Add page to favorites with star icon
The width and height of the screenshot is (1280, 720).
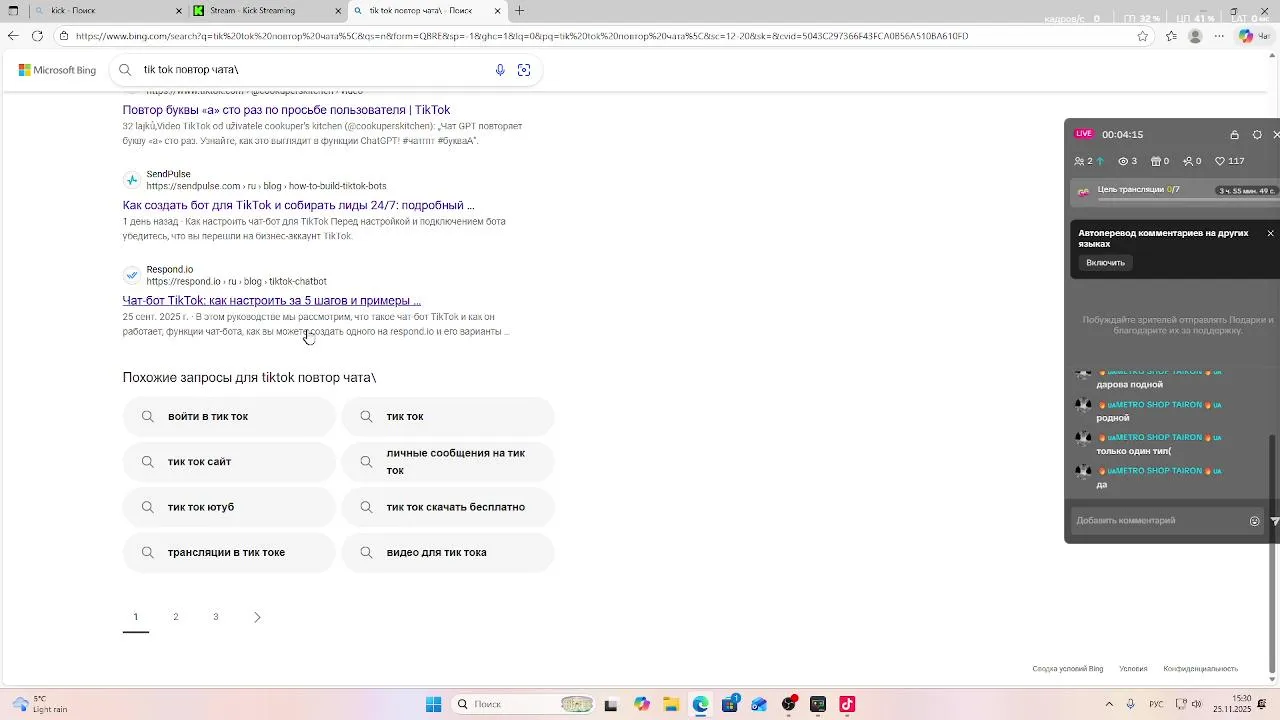pyautogui.click(x=1143, y=36)
